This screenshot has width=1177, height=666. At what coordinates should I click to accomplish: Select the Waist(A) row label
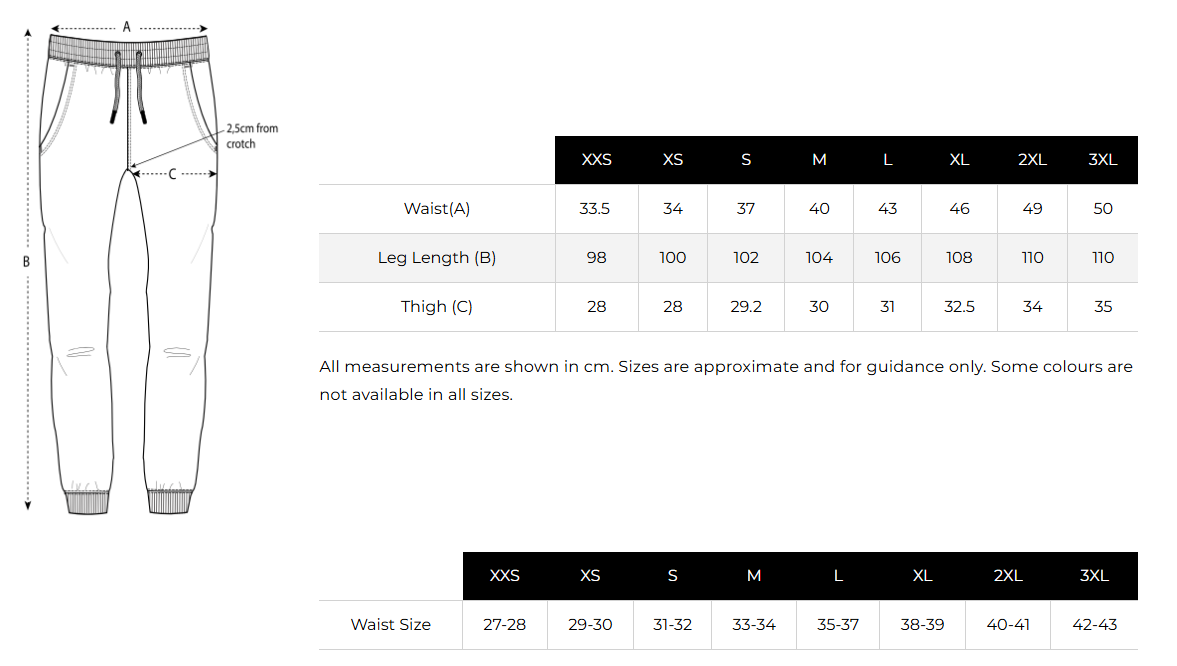pyautogui.click(x=437, y=209)
